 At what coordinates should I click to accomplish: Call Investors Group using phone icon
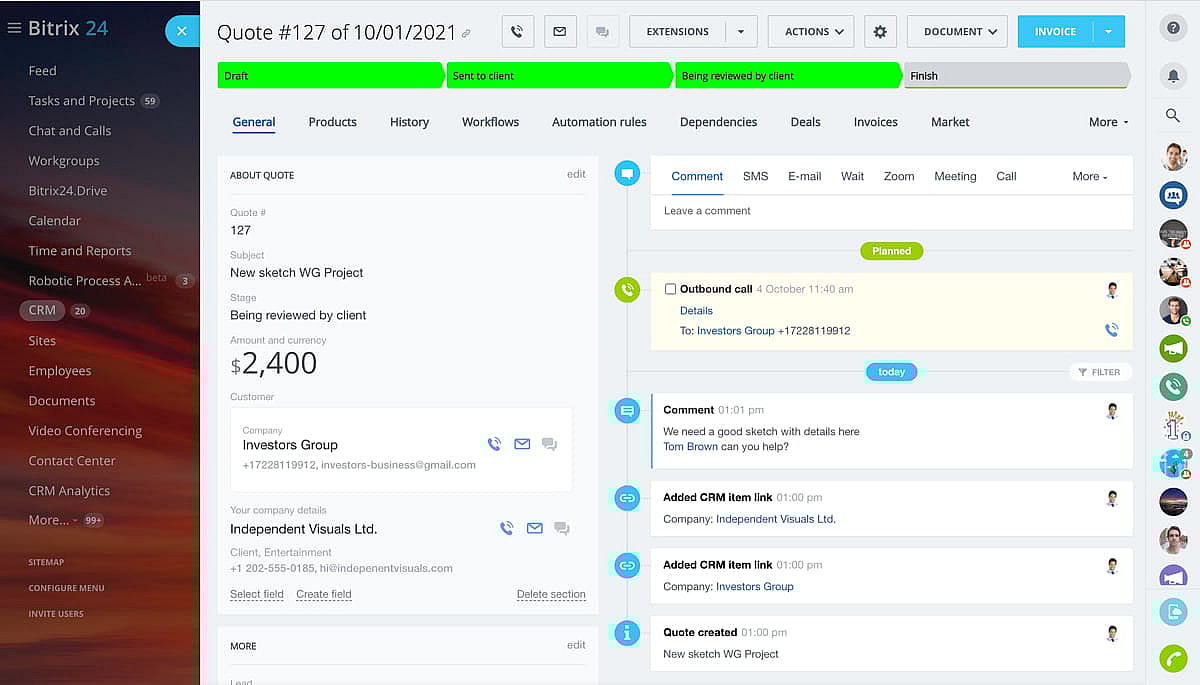(494, 445)
